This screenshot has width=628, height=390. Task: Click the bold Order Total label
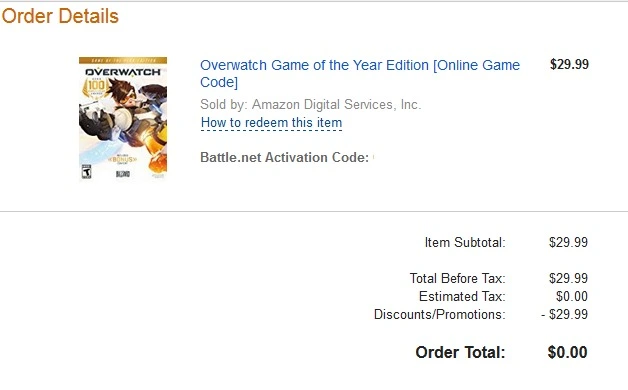click(460, 352)
